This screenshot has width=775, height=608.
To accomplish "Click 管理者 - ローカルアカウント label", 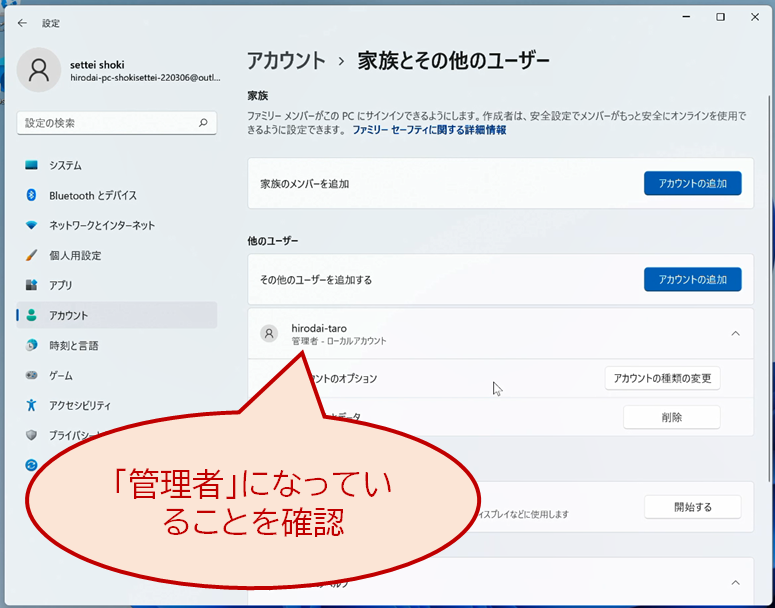I will point(339,341).
